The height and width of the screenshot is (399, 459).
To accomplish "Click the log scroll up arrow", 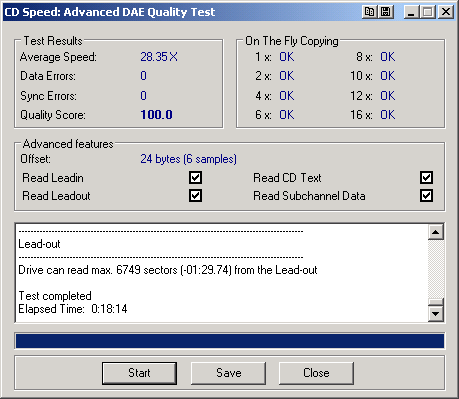I will pyautogui.click(x=436, y=232).
